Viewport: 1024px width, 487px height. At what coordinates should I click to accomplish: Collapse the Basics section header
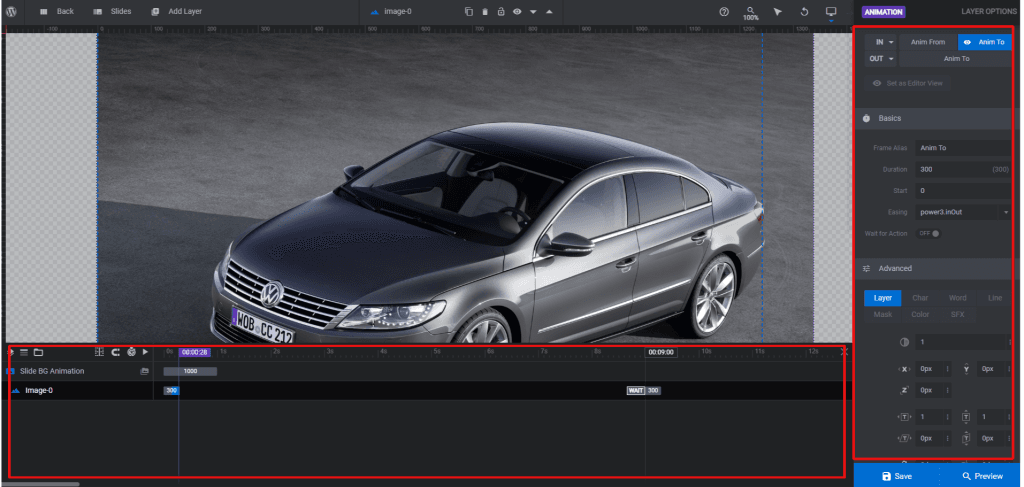[x=934, y=118]
